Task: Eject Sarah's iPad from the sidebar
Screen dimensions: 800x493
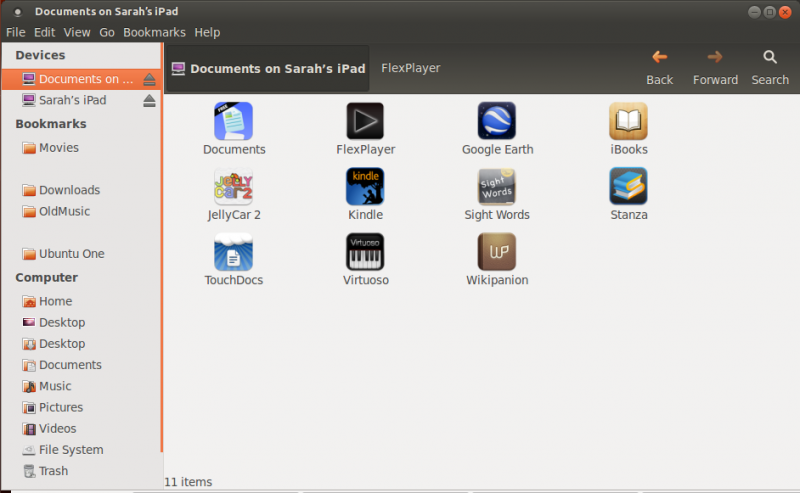Action: (150, 100)
